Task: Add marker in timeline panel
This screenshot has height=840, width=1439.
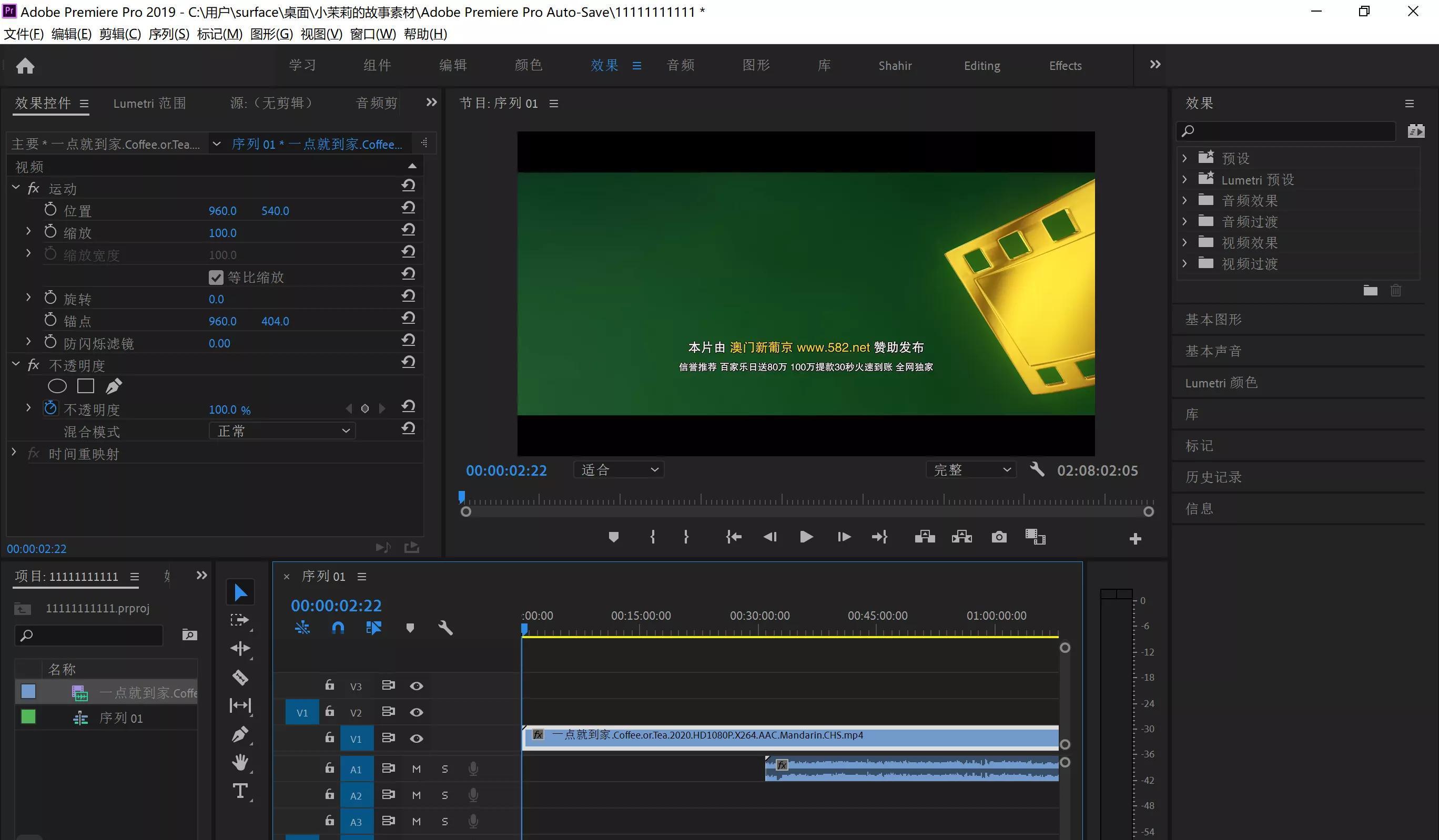Action: click(410, 628)
